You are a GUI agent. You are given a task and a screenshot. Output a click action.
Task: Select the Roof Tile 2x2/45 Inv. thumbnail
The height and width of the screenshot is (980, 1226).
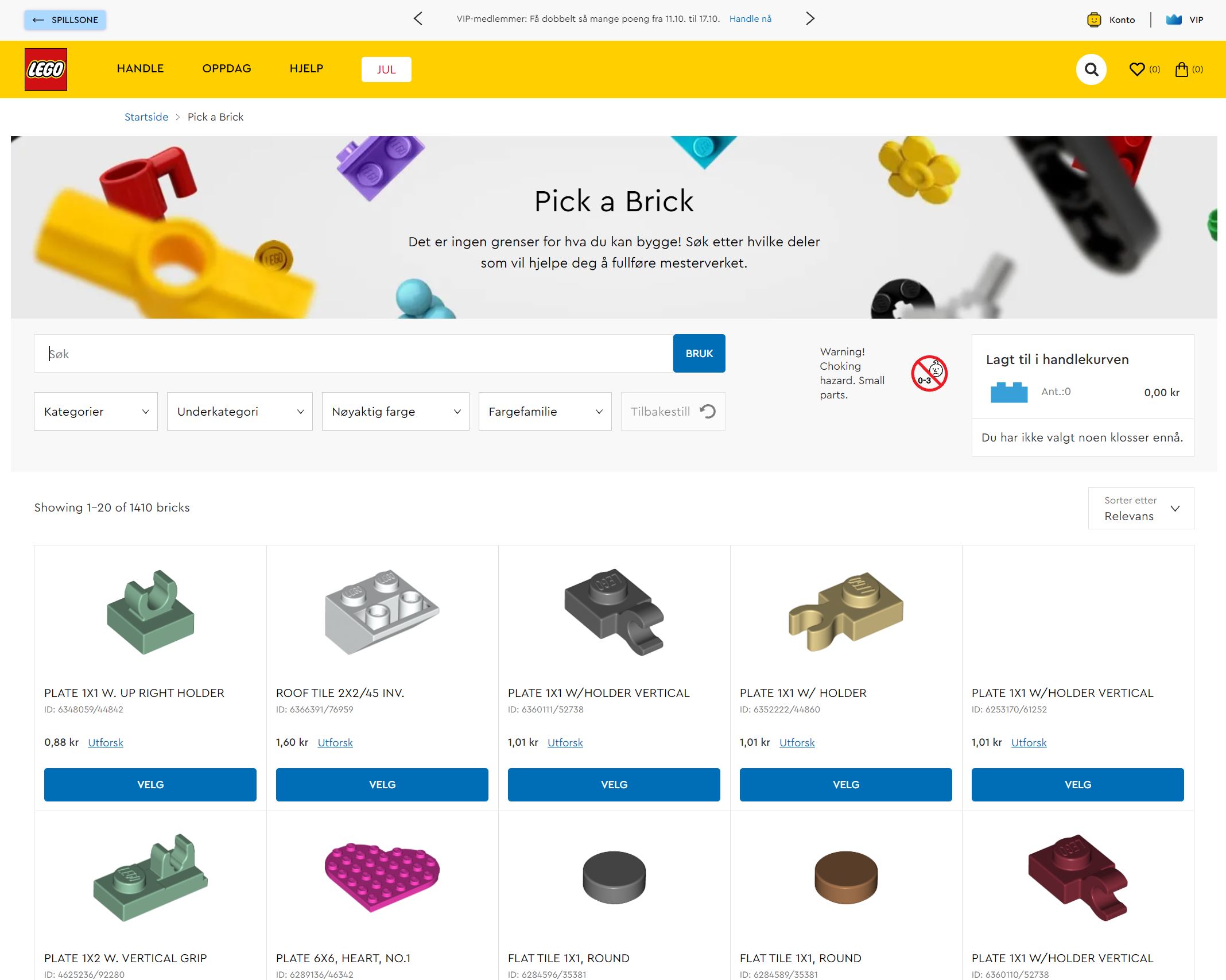pos(382,612)
